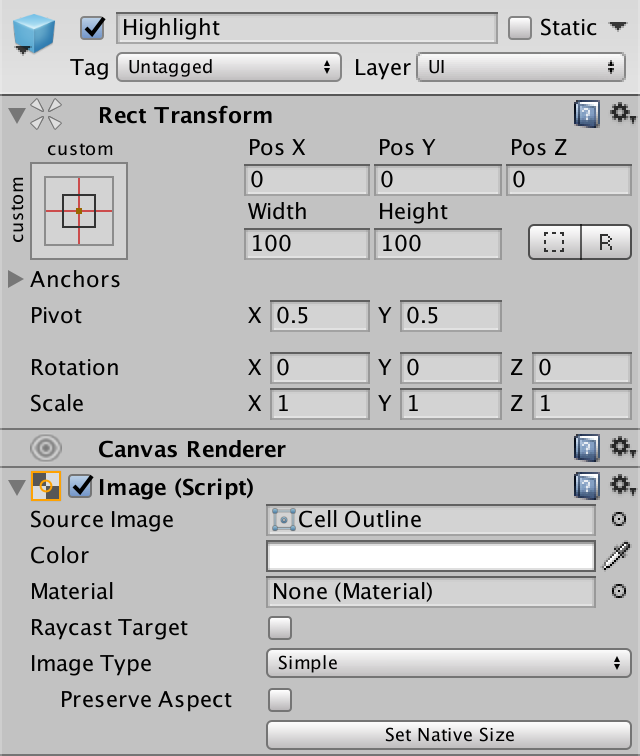This screenshot has height=756, width=640.
Task: Open the Material object picker circle
Action: coord(619,592)
